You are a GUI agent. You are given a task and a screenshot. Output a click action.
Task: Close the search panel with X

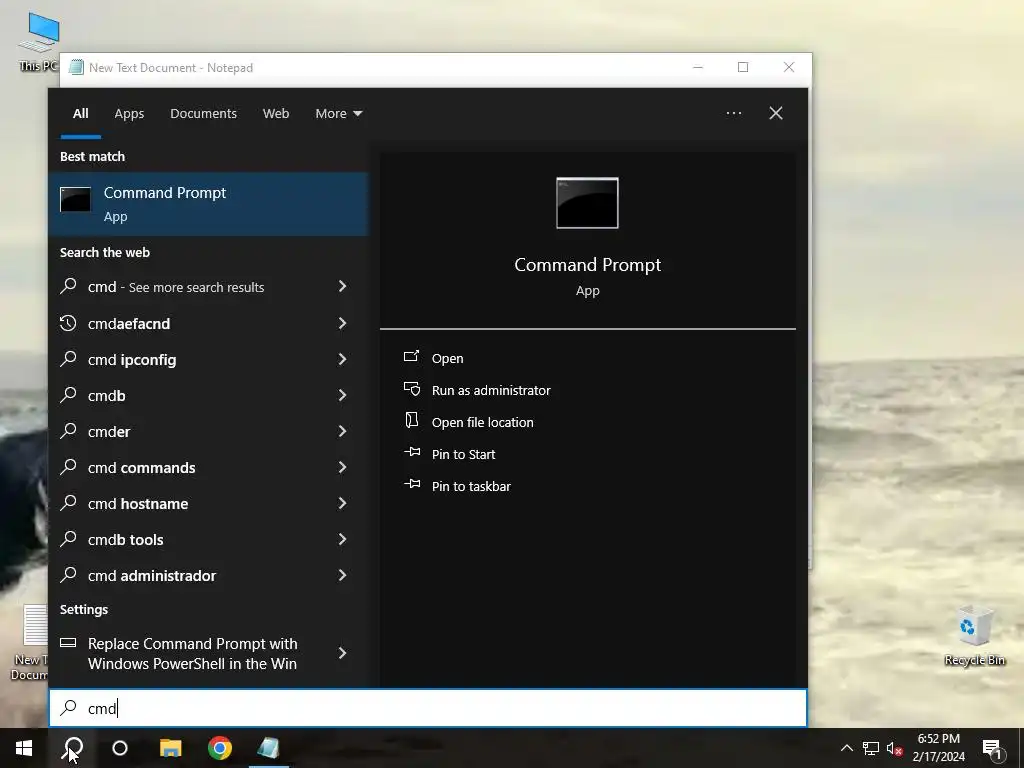coord(776,113)
